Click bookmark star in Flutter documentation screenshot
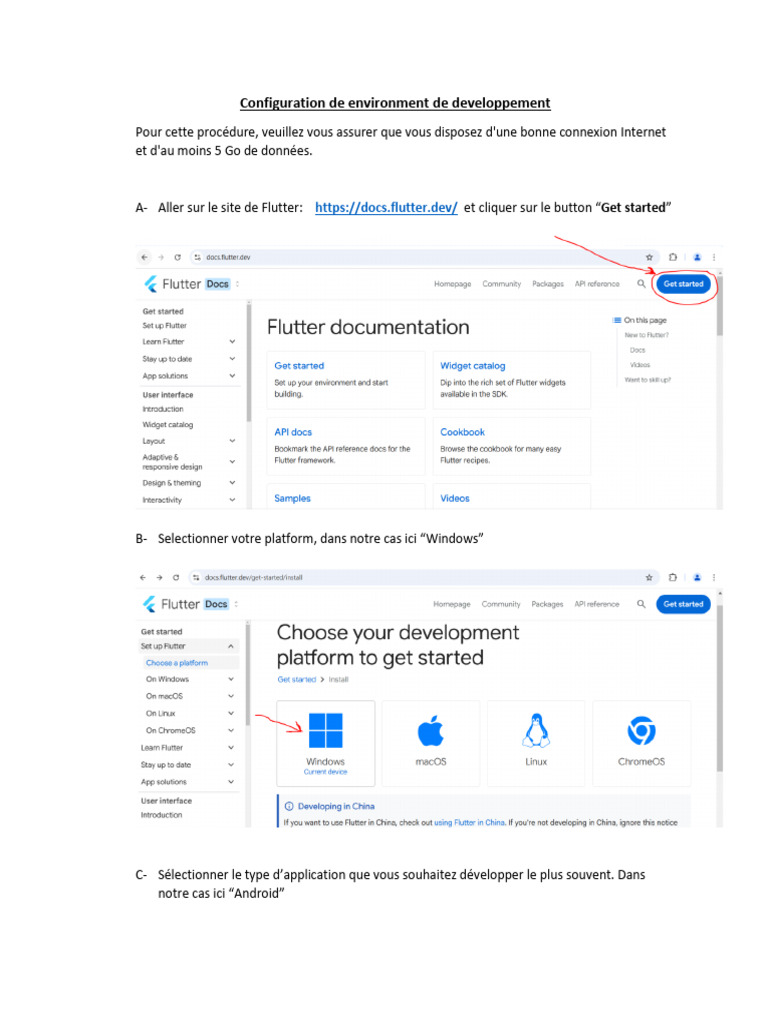This screenshot has height=1024, width=768. point(649,257)
